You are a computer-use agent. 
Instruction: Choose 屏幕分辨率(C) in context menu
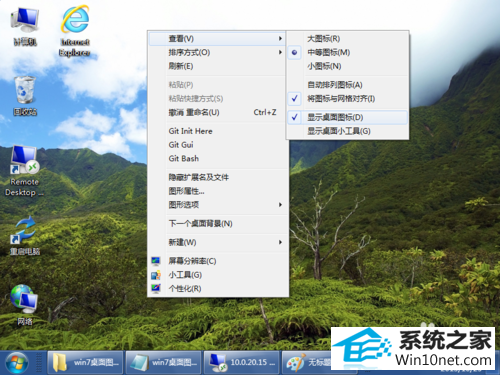[218, 261]
